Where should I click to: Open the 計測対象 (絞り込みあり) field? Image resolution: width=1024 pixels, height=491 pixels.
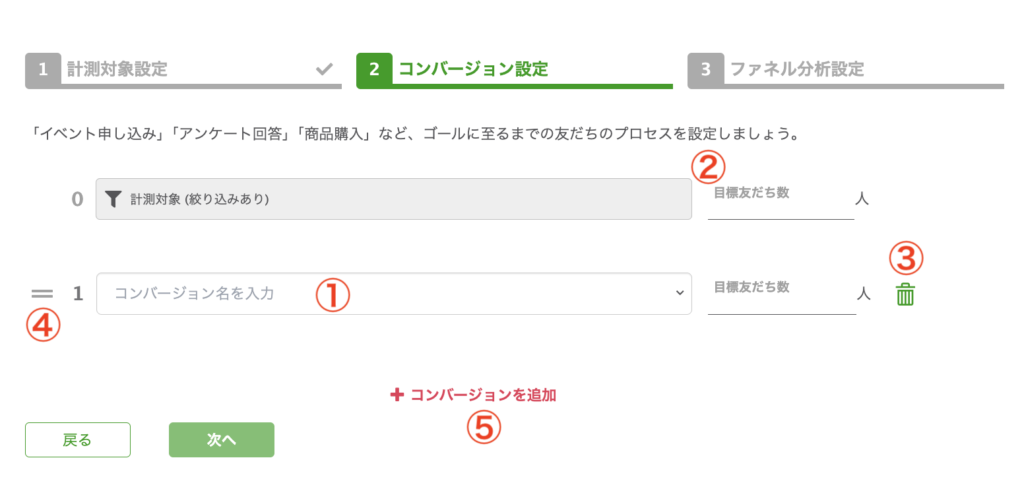393,199
